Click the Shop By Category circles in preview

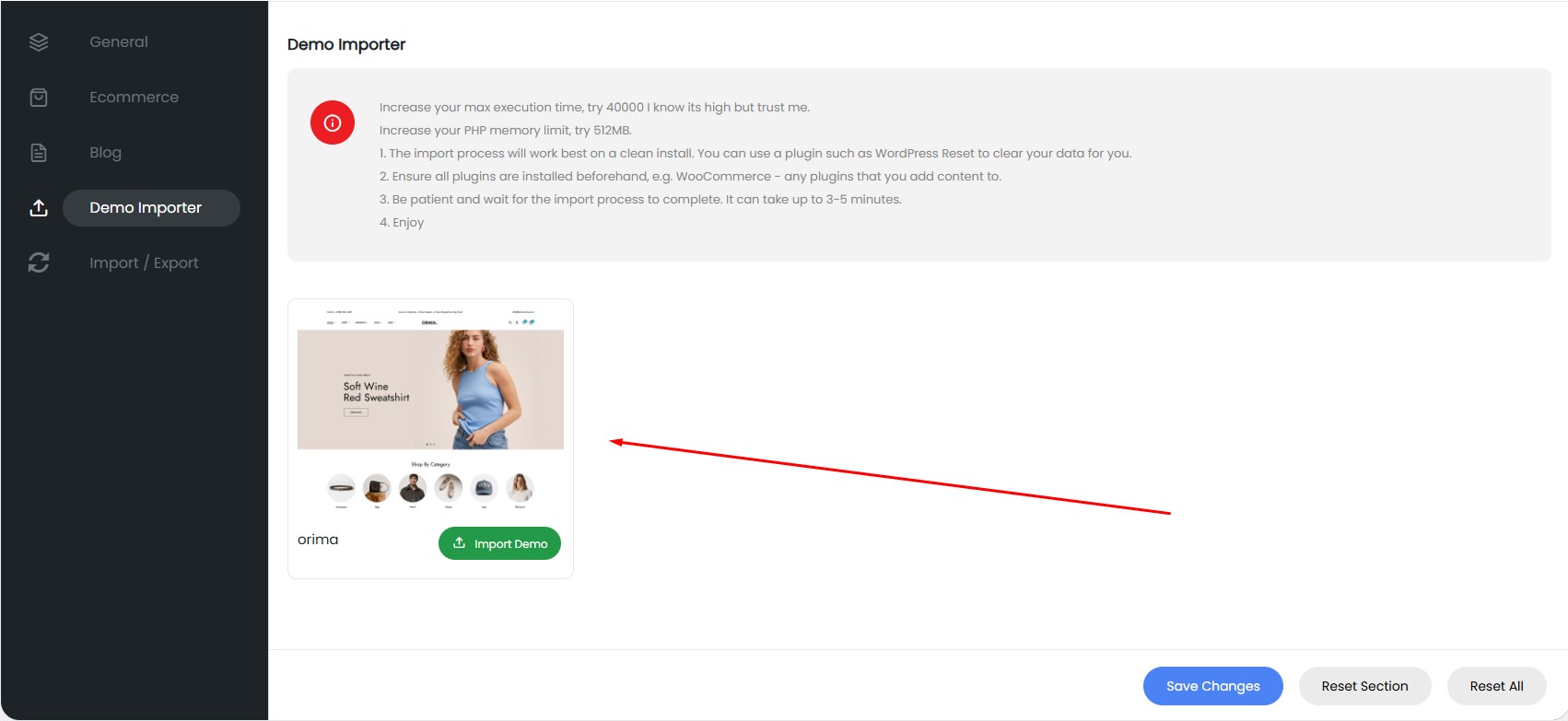pyautogui.click(x=430, y=488)
